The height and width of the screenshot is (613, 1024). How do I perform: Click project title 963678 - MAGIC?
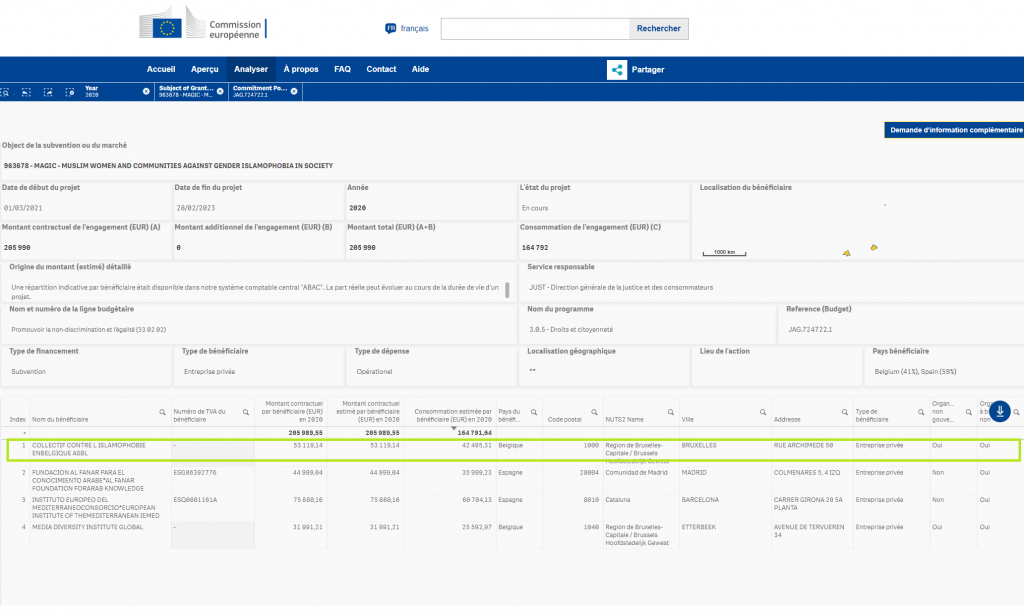point(168,166)
